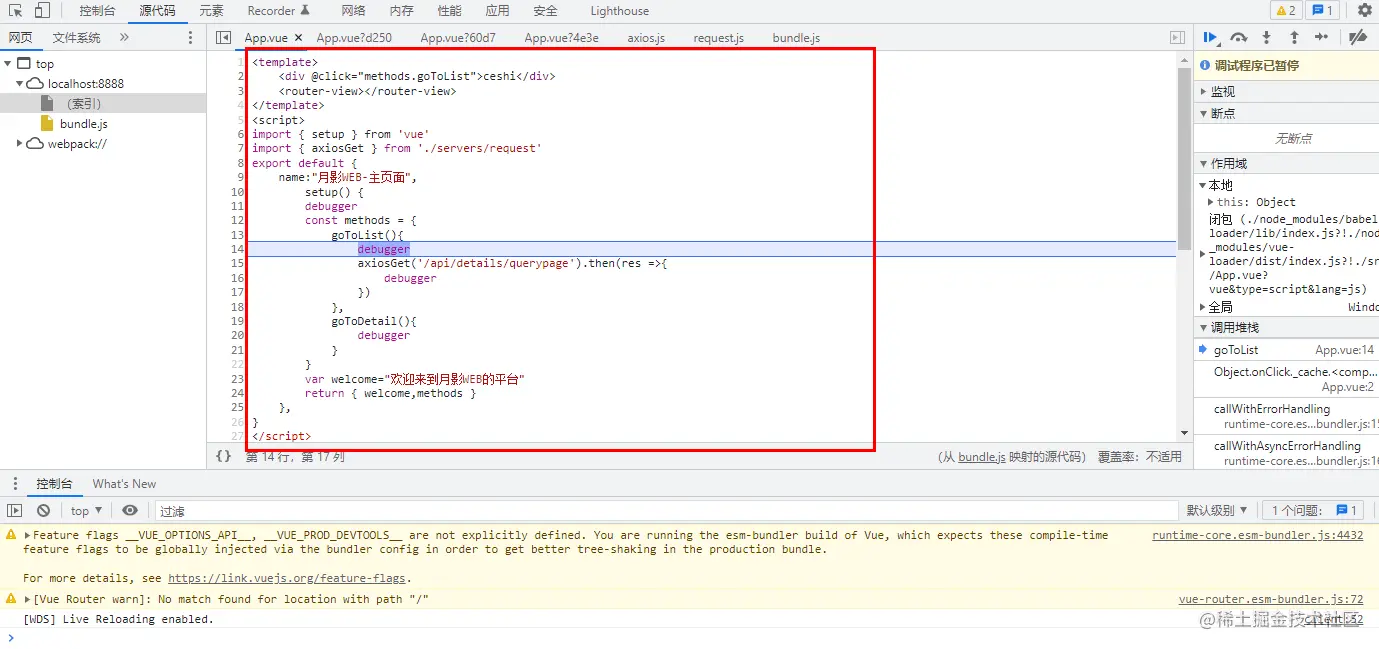Collapse the 本地 local scope
Viewport: 1379px width, 649px height.
point(1203,185)
